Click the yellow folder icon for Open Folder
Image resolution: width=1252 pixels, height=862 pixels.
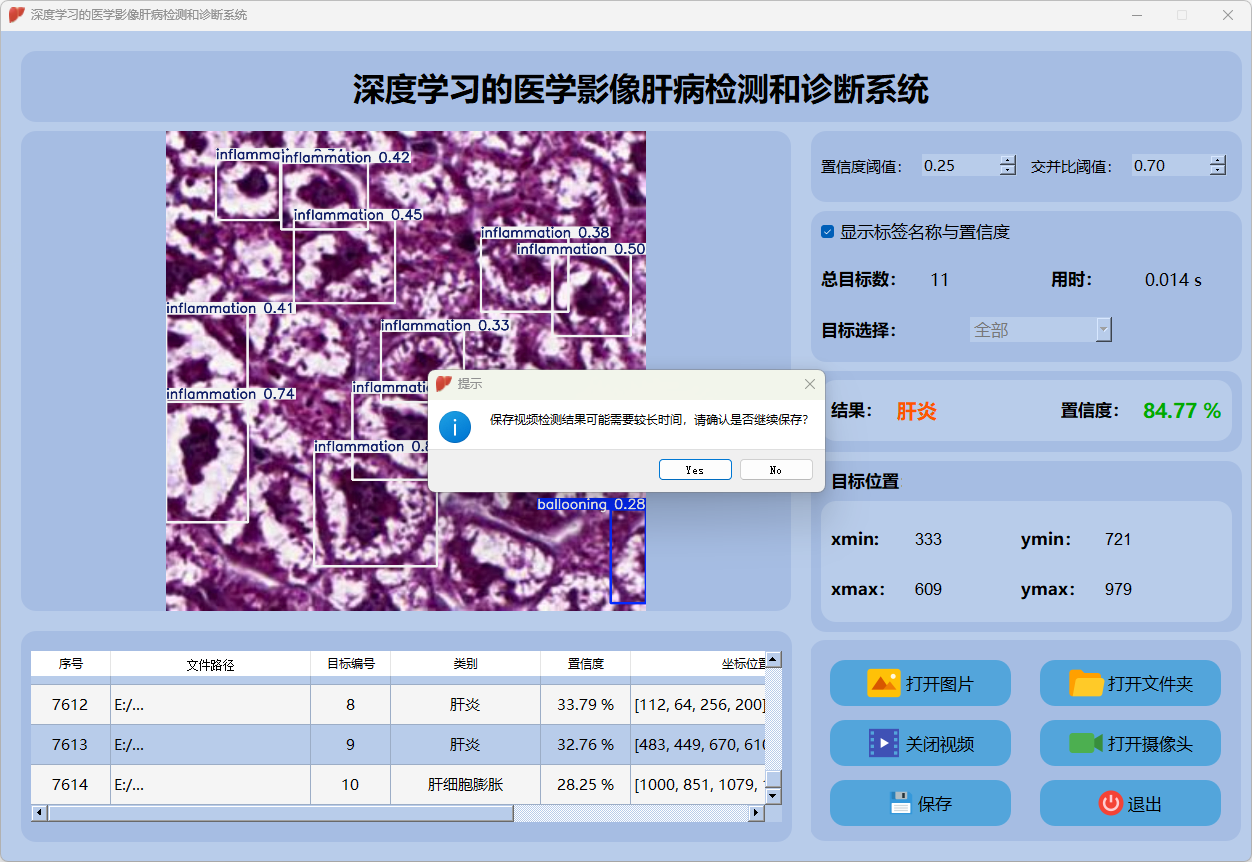[1086, 684]
